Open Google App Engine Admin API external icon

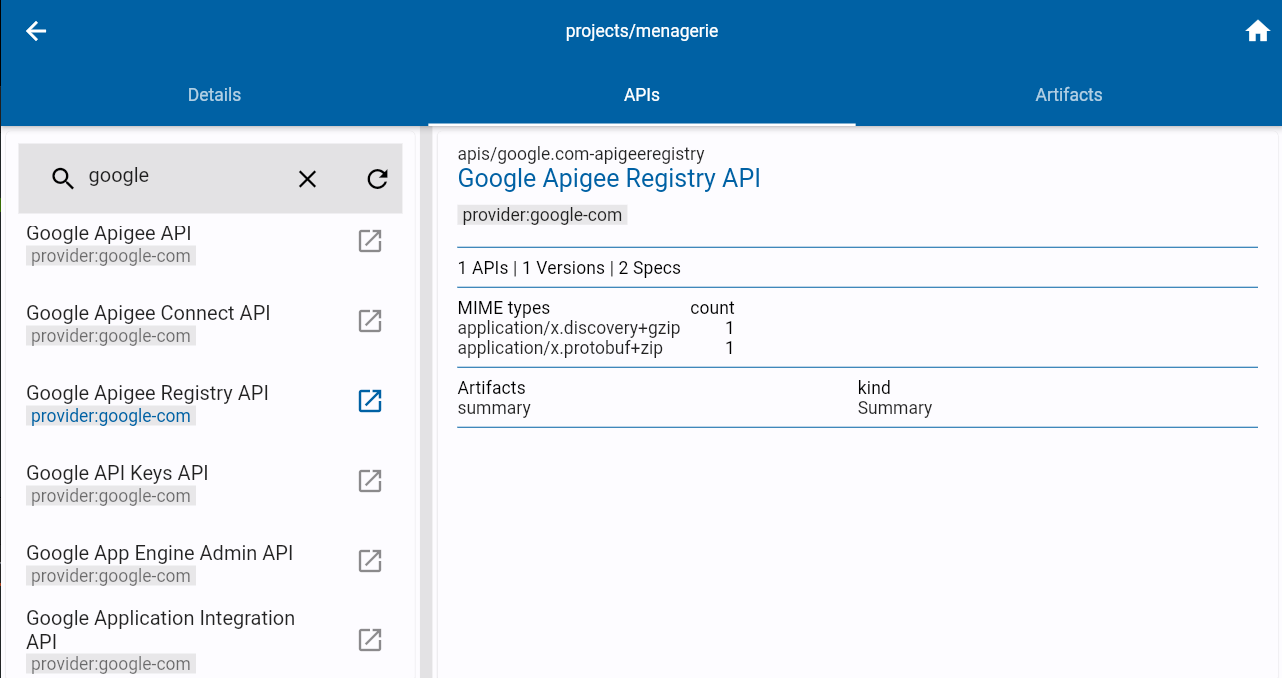370,561
